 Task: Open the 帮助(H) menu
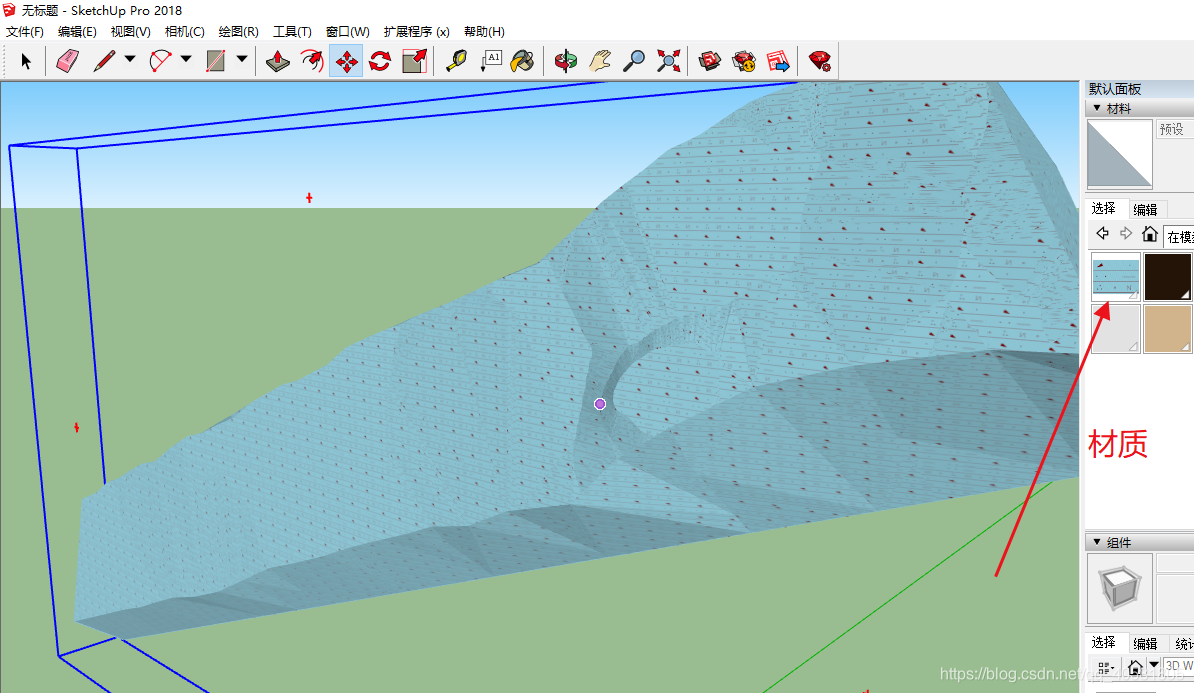[484, 31]
